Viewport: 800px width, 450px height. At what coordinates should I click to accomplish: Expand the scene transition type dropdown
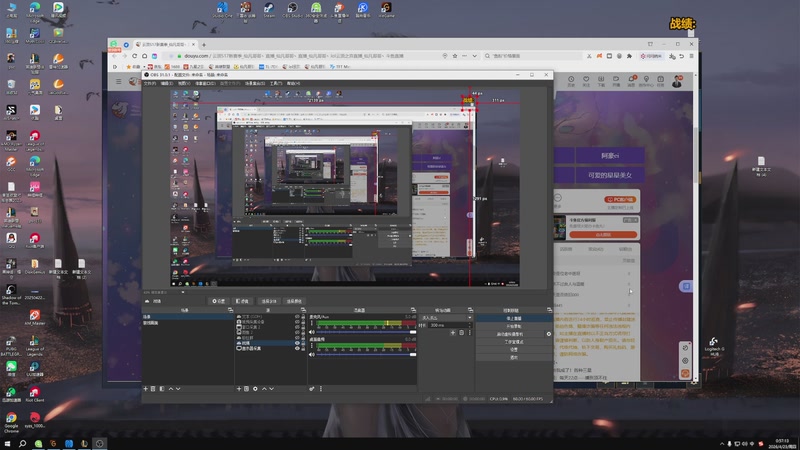pyautogui.click(x=446, y=318)
